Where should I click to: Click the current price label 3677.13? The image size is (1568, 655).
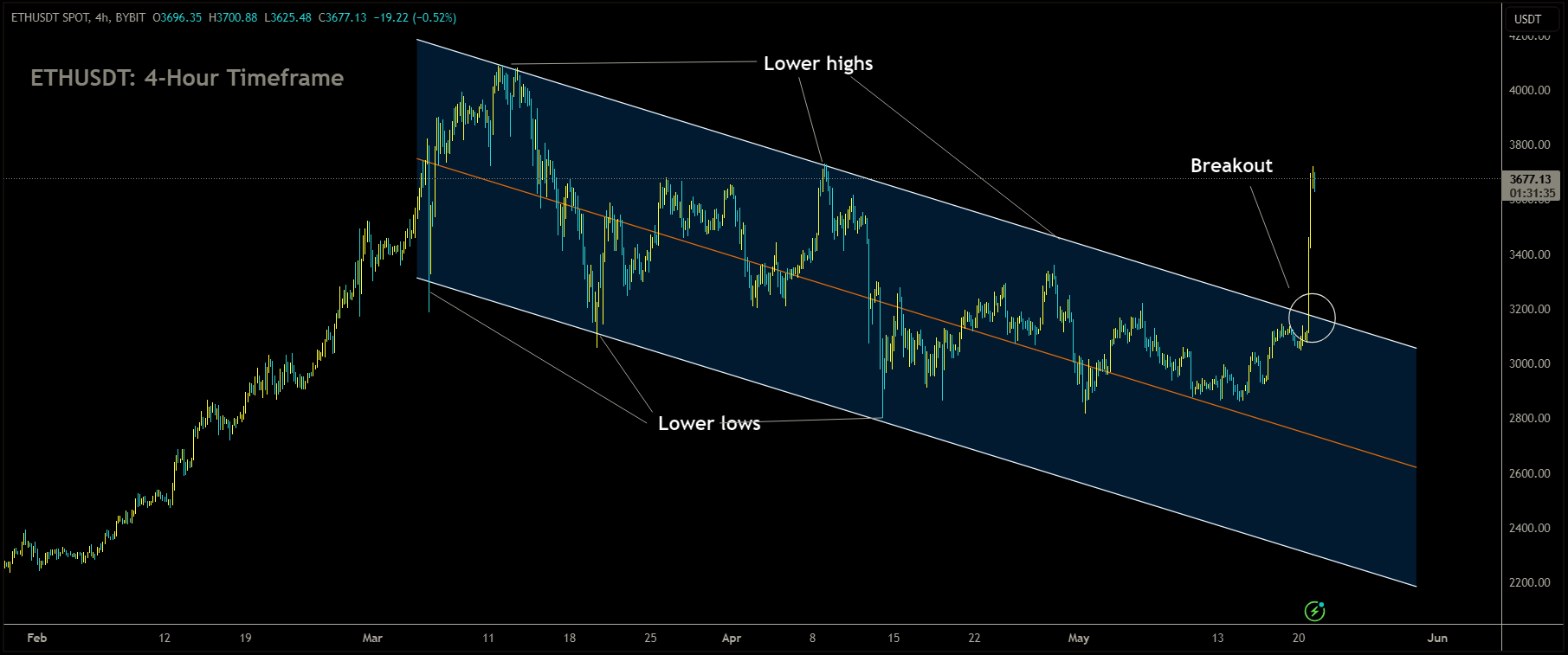pos(1531,179)
